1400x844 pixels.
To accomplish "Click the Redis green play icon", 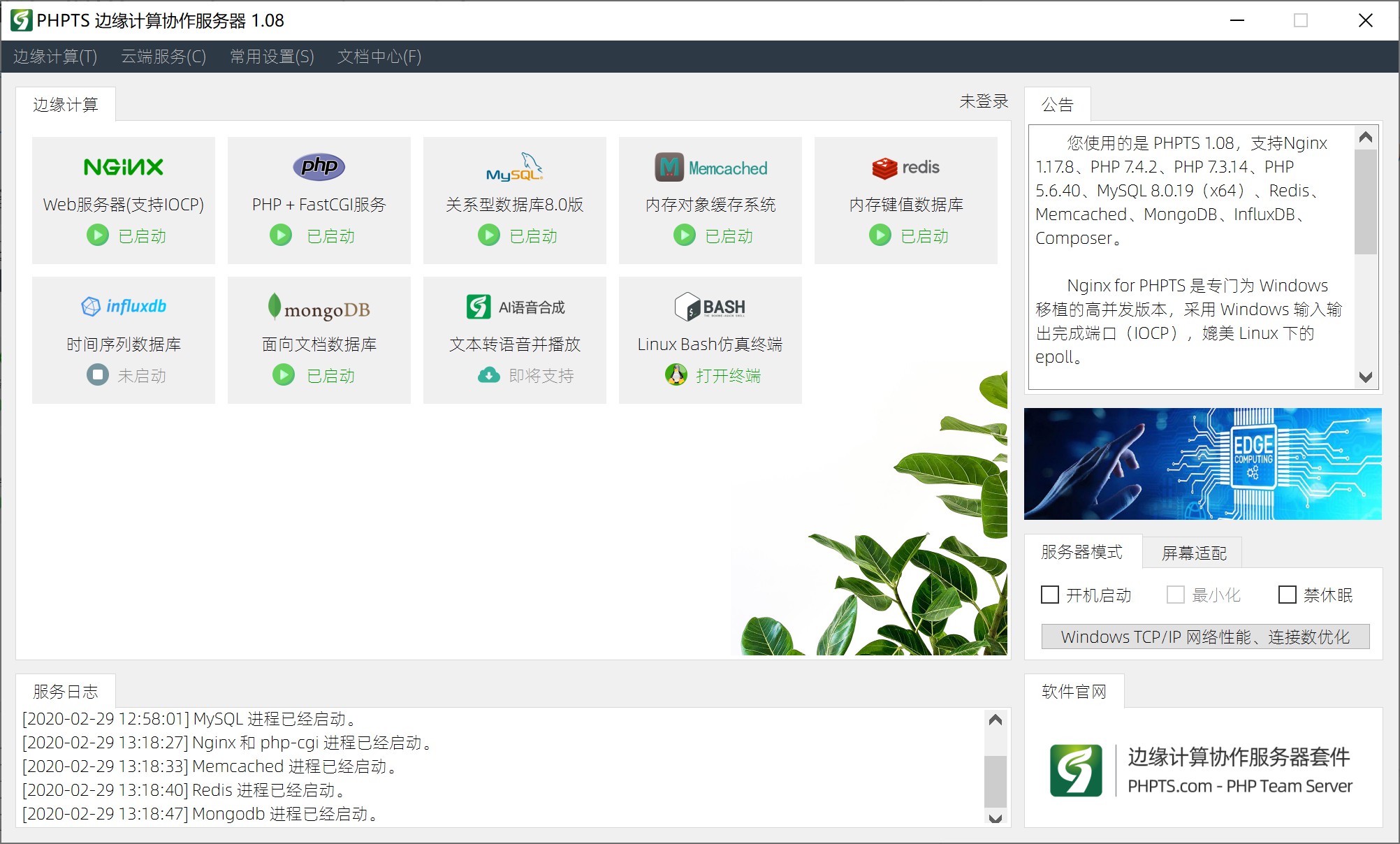I will (x=880, y=235).
